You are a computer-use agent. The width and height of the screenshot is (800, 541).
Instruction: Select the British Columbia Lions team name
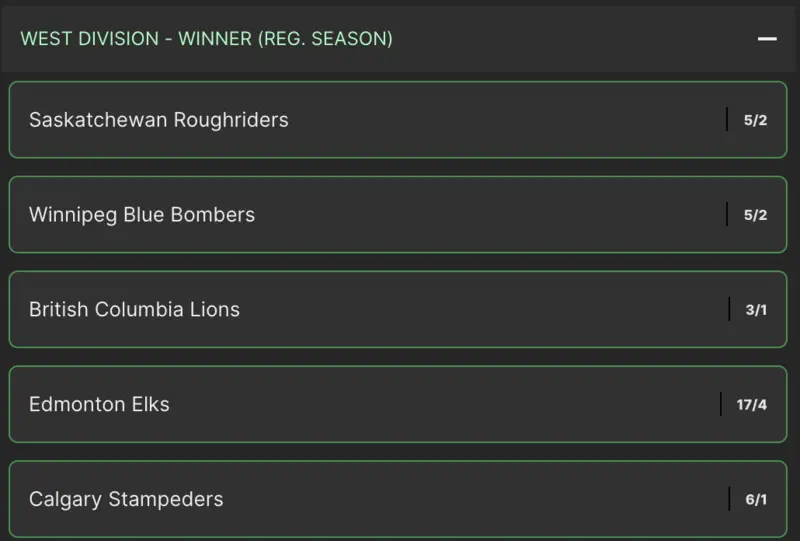[134, 310]
